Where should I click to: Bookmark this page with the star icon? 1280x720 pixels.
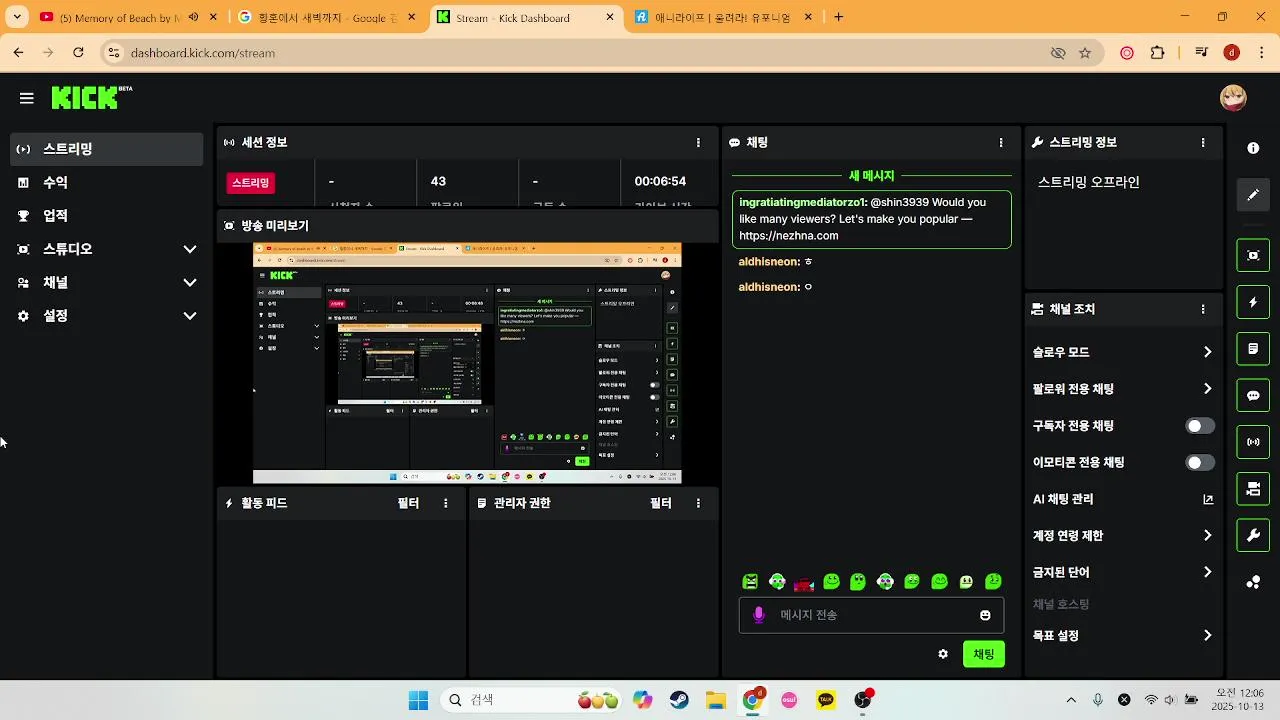click(1085, 53)
